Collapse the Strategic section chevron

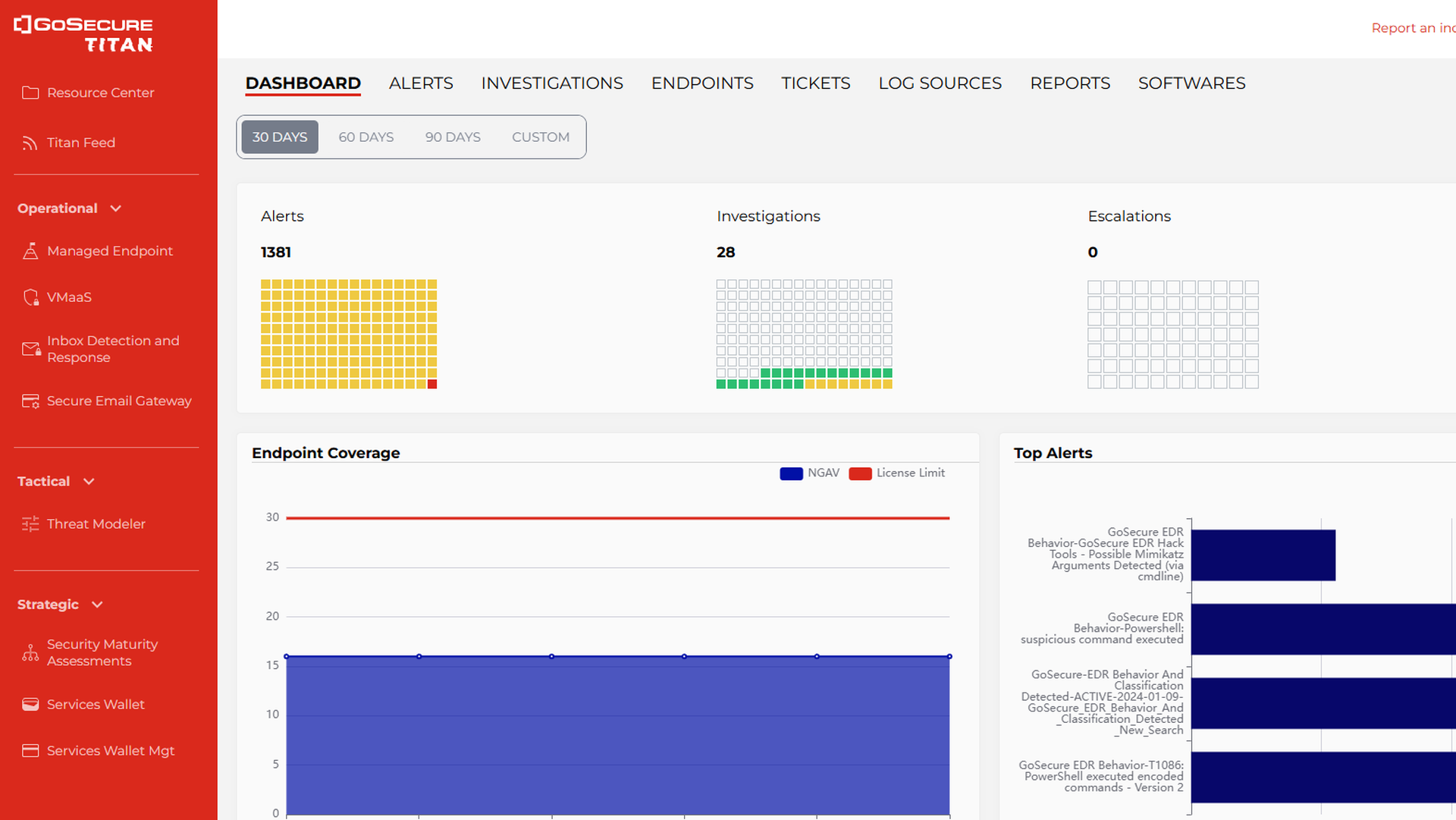tap(97, 605)
